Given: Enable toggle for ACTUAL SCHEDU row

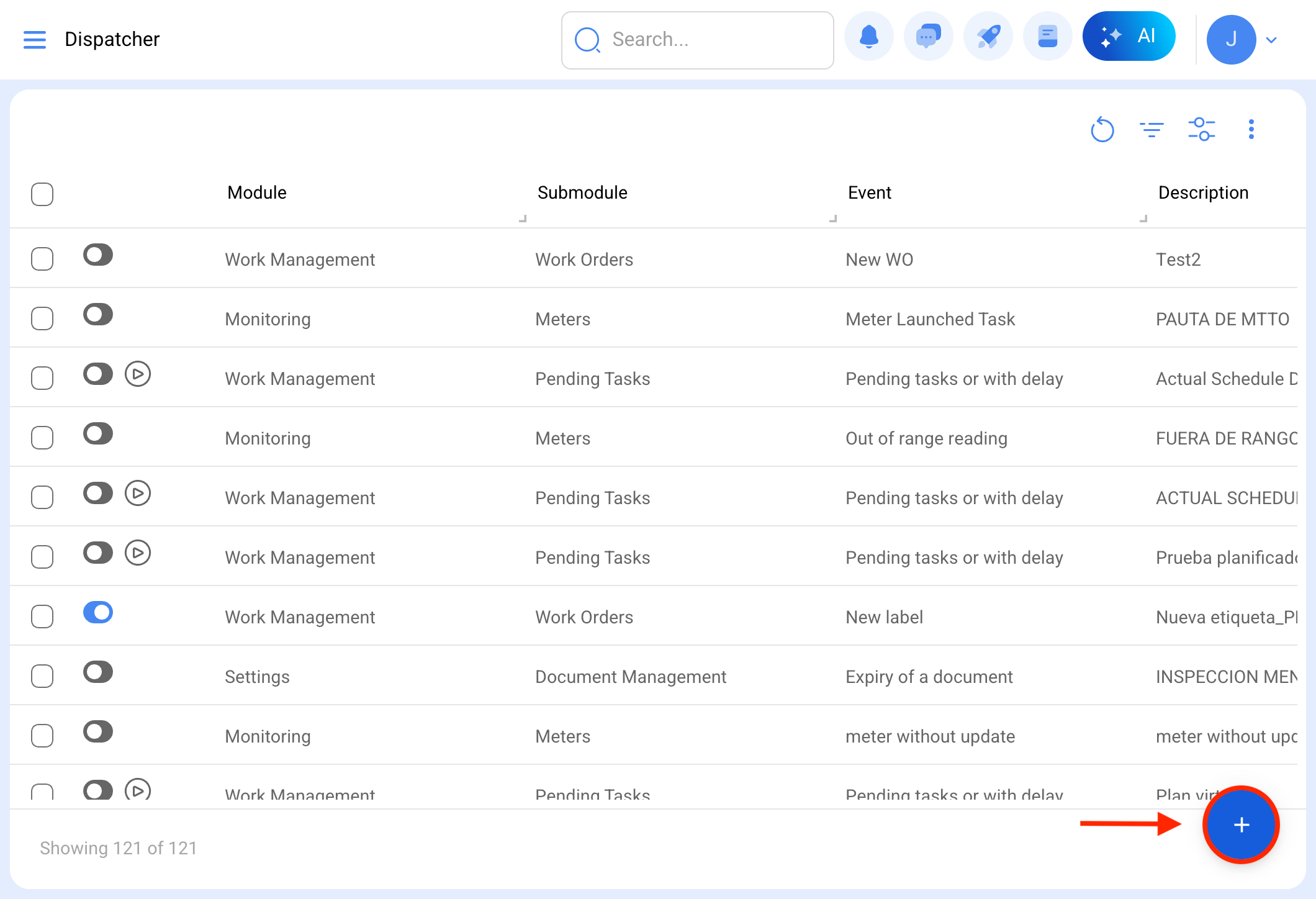Looking at the screenshot, I should coord(98,493).
